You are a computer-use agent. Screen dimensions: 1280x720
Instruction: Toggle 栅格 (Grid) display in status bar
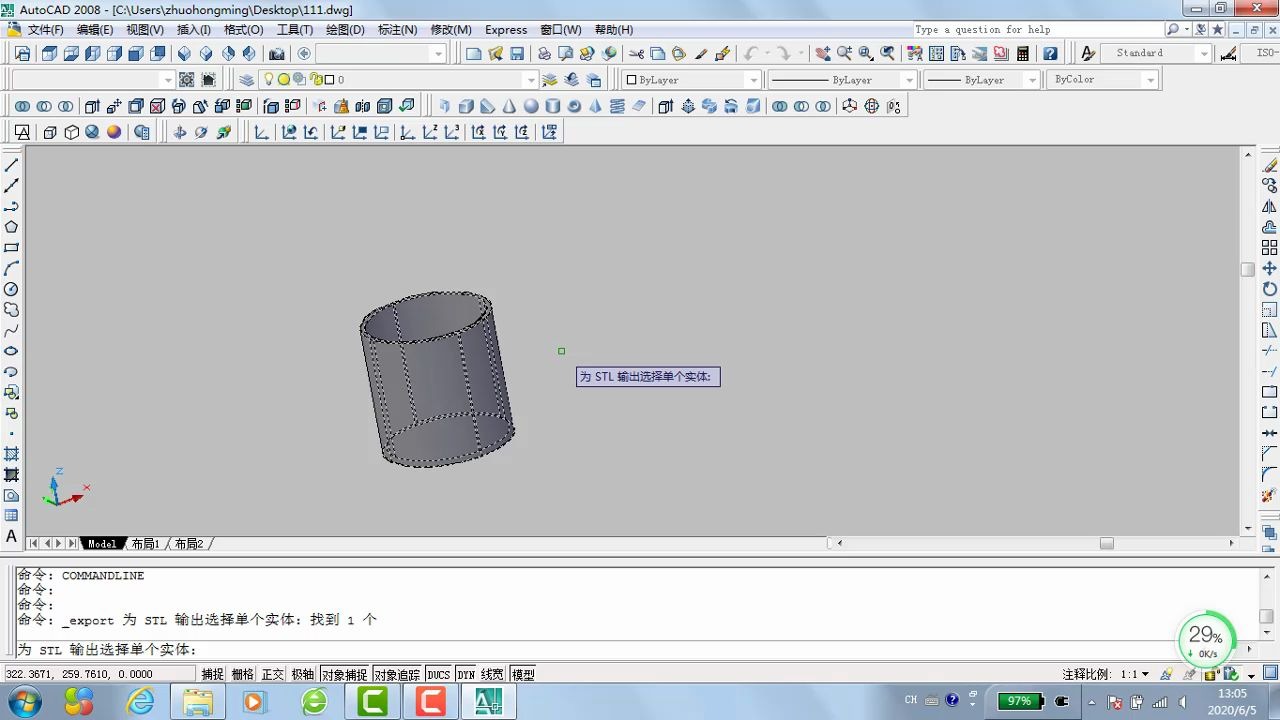(x=243, y=675)
